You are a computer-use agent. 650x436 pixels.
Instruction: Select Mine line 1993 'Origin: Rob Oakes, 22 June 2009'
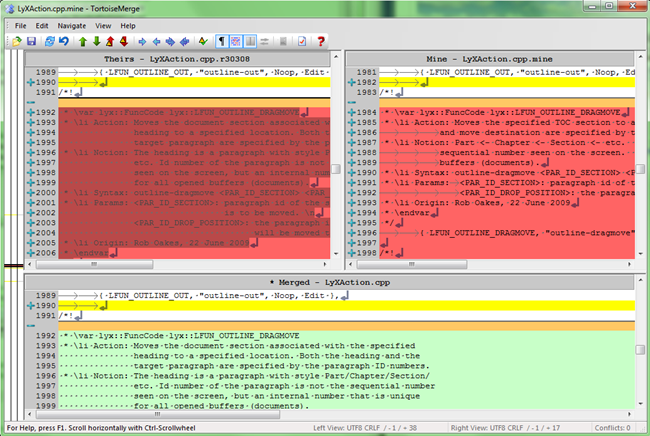point(507,203)
